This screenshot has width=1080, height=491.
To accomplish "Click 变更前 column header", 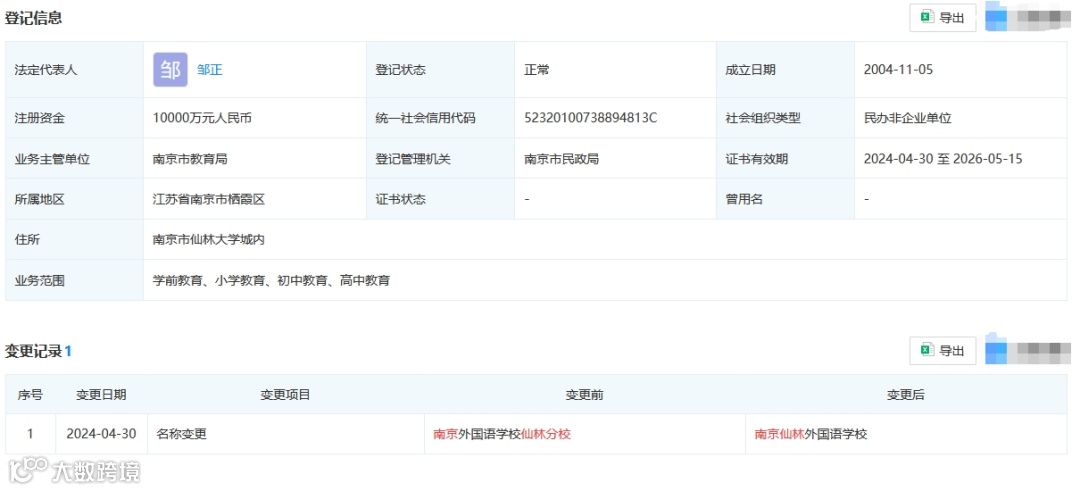I will (x=585, y=395).
